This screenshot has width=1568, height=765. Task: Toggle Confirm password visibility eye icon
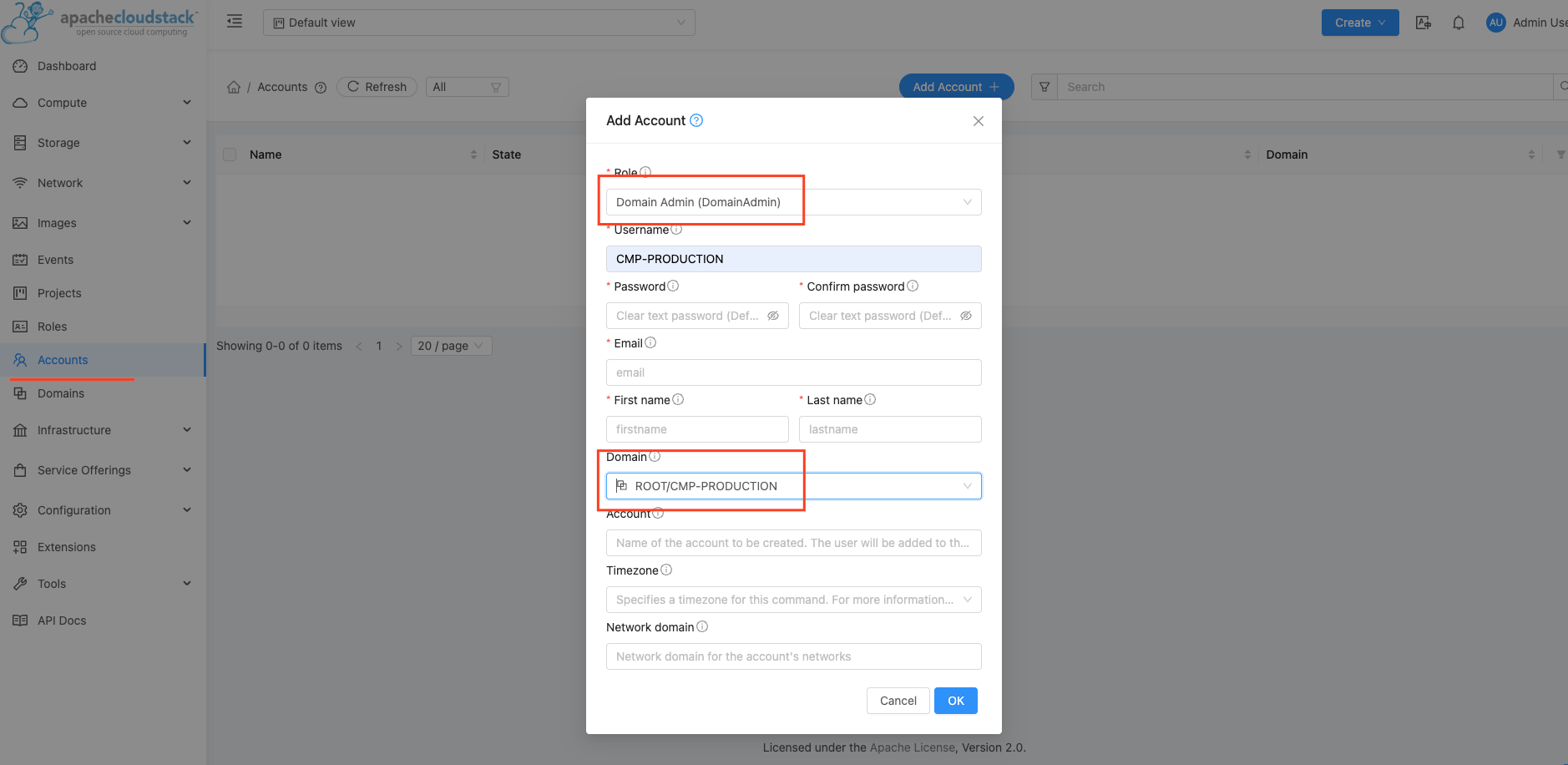click(966, 316)
